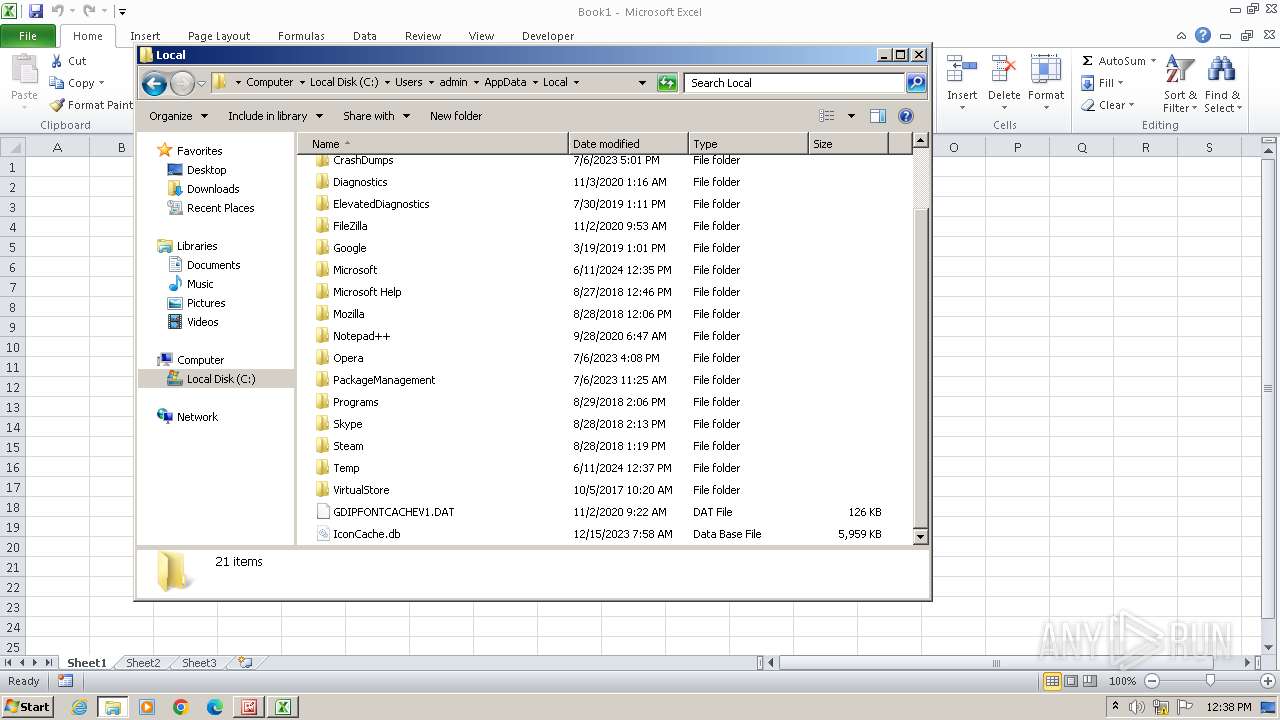This screenshot has height=720, width=1280.
Task: Sort by the Name column header
Action: [x=432, y=144]
